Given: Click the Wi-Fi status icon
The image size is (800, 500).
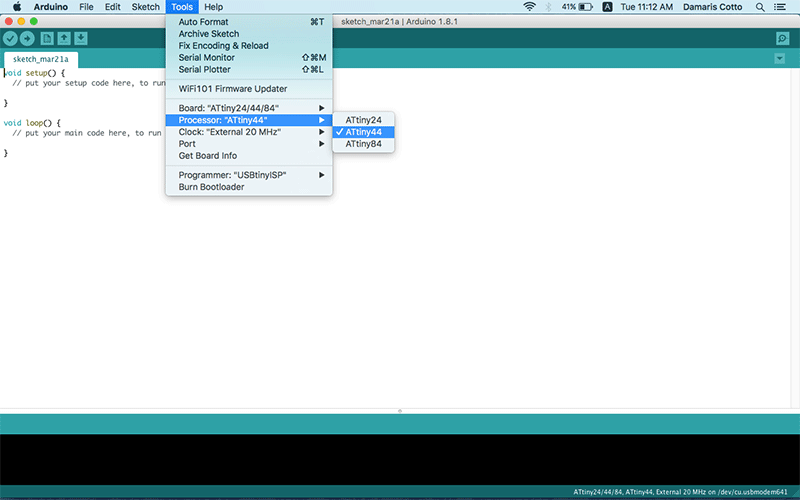Looking at the screenshot, I should tap(530, 7).
